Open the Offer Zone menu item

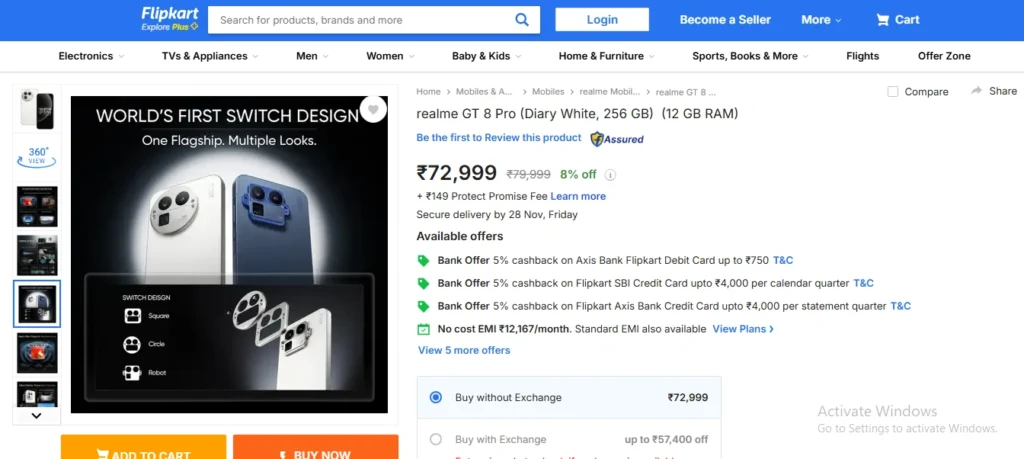944,56
